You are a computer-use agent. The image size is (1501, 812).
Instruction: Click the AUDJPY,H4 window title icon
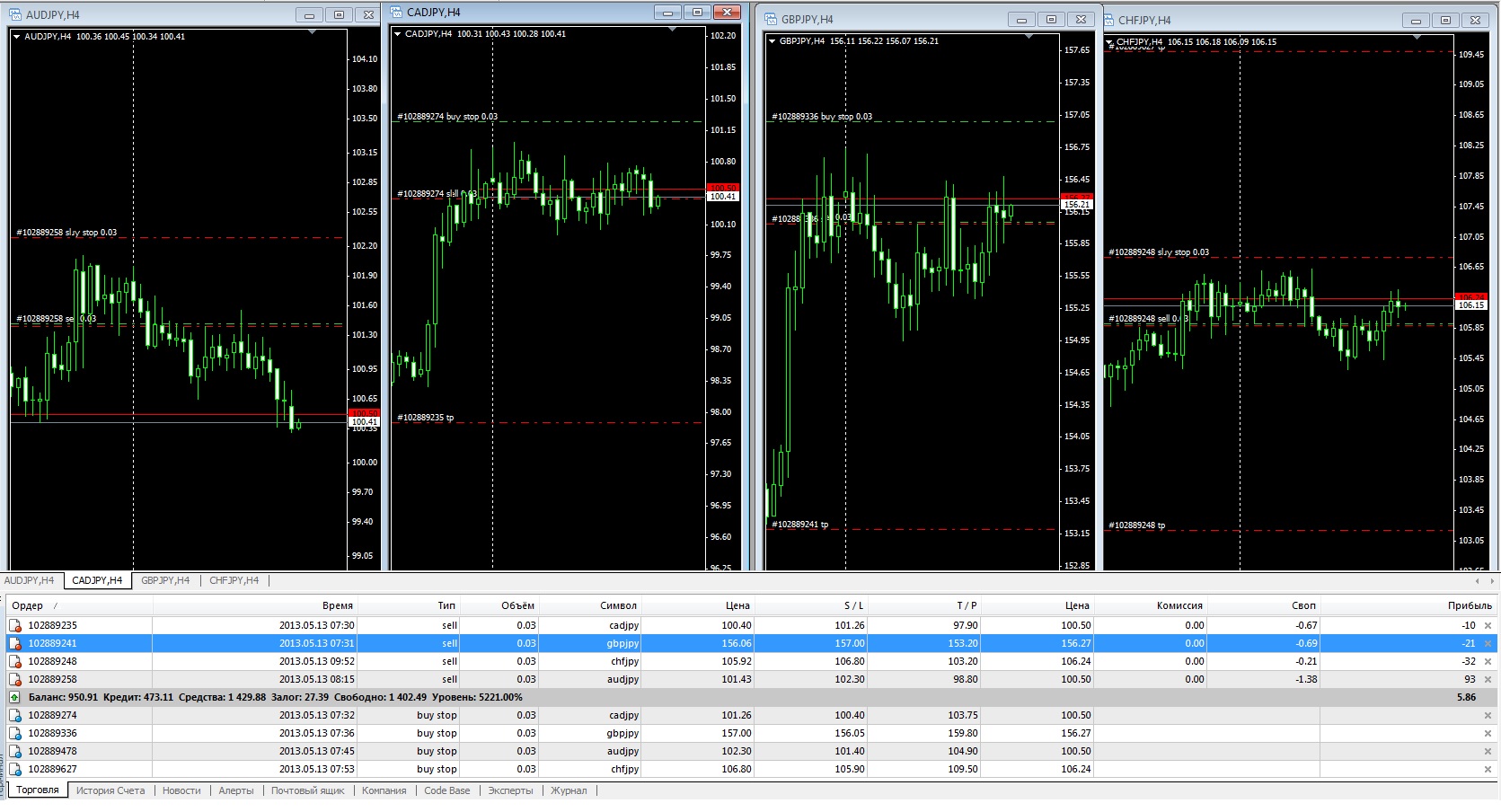[x=15, y=15]
